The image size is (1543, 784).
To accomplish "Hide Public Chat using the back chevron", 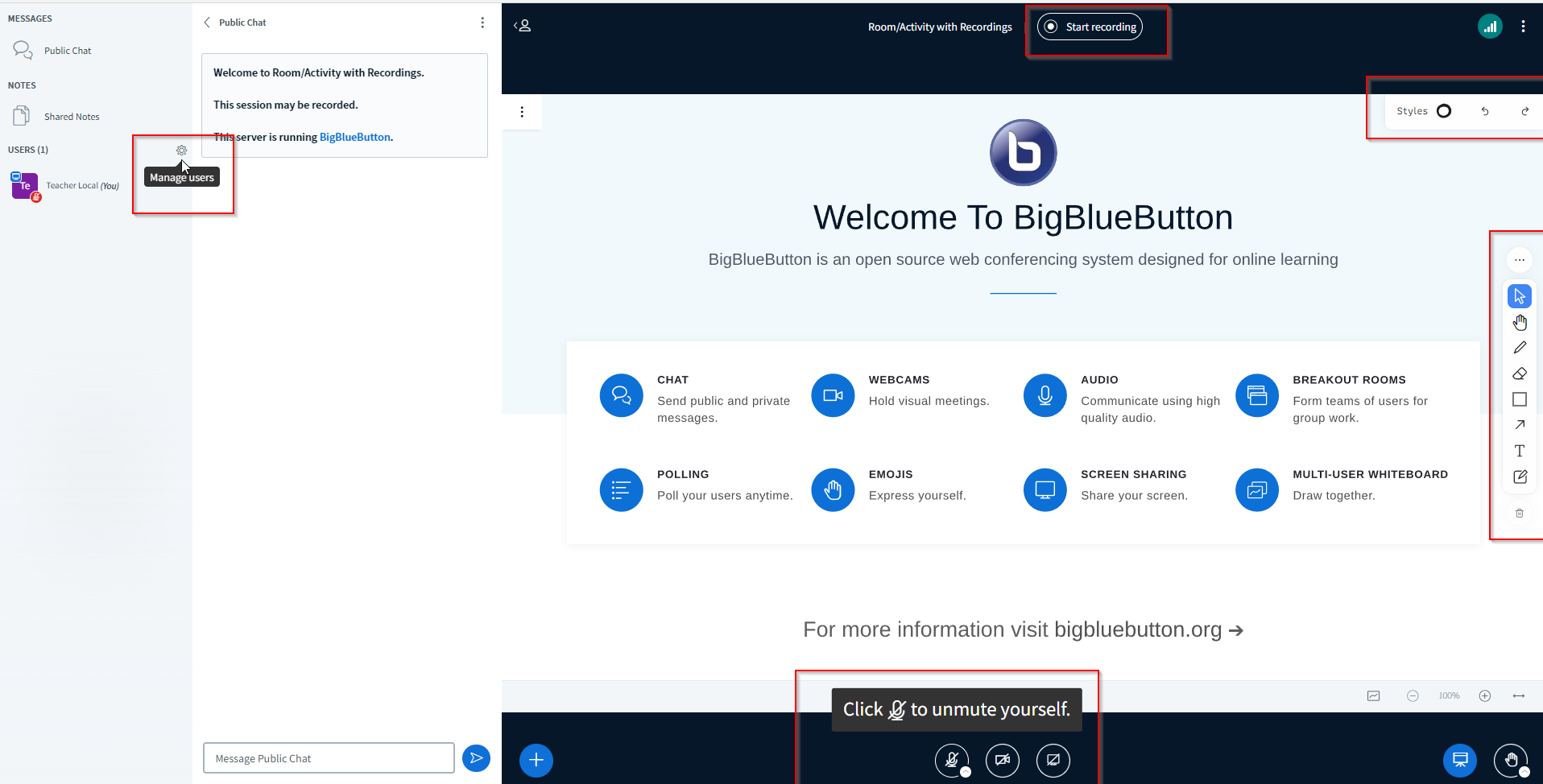I will tap(208, 23).
